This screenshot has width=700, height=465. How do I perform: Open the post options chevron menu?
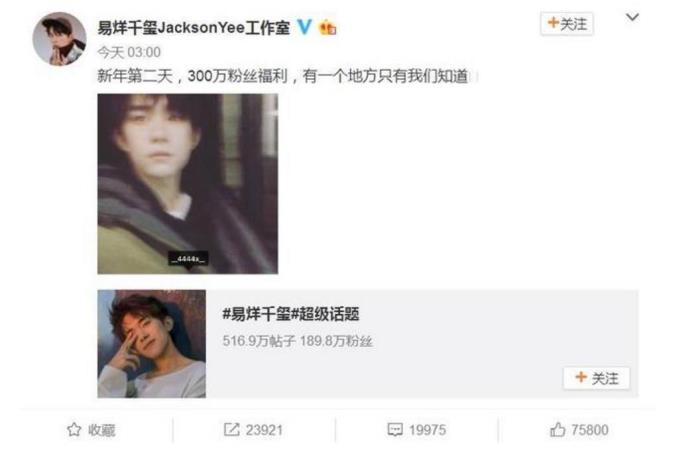click(x=632, y=17)
